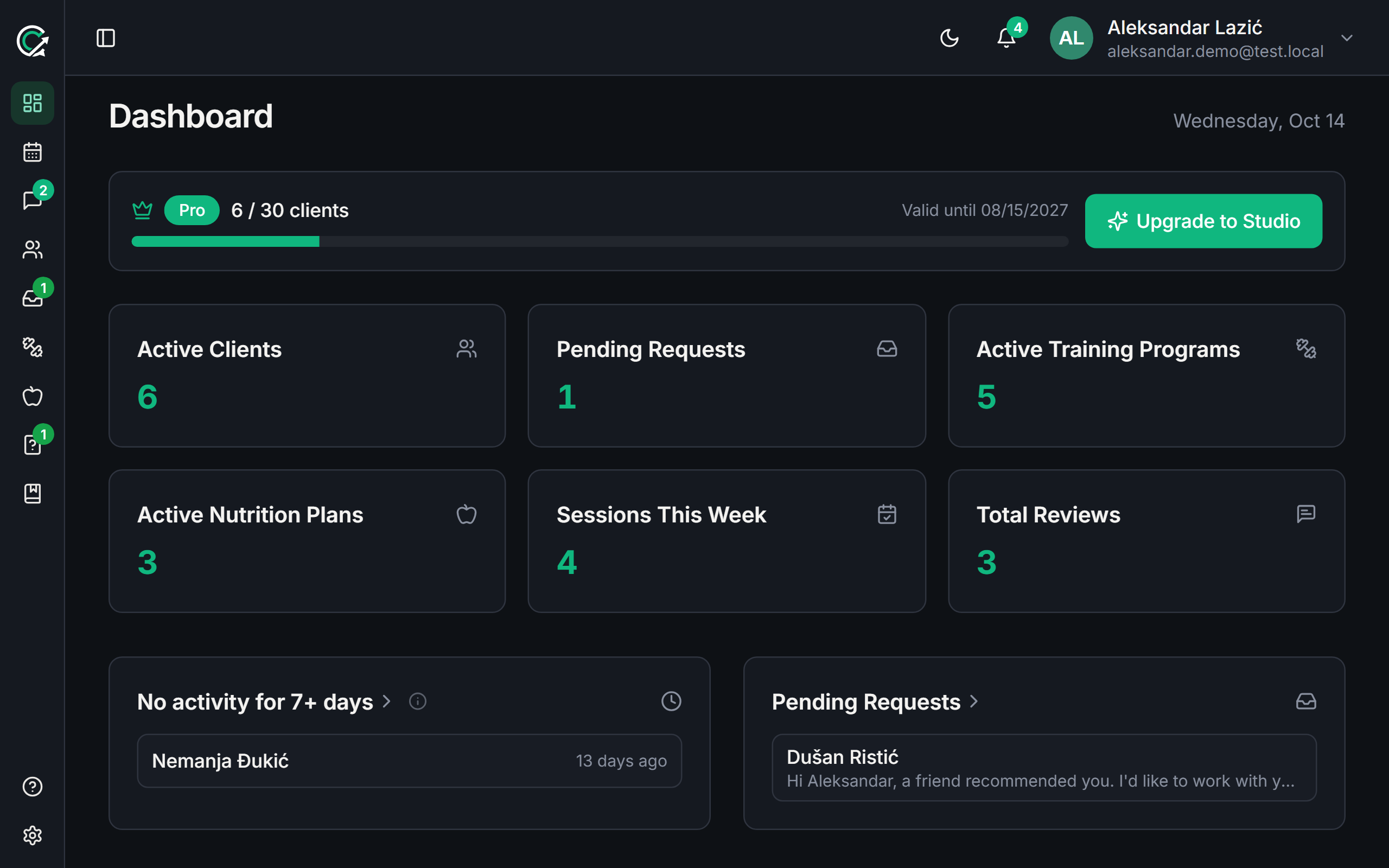Click Pending Requests heading in bottom card
Image resolution: width=1389 pixels, height=868 pixels.
point(865,701)
